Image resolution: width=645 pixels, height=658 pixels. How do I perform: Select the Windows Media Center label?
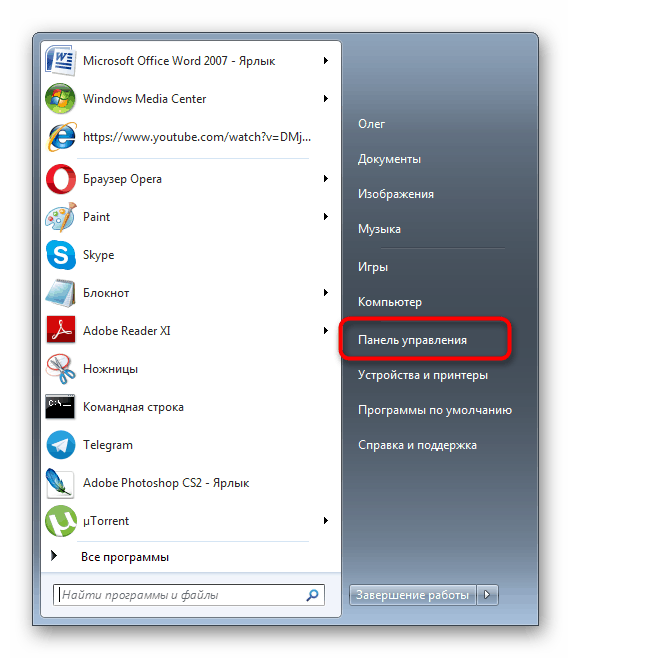tap(145, 99)
